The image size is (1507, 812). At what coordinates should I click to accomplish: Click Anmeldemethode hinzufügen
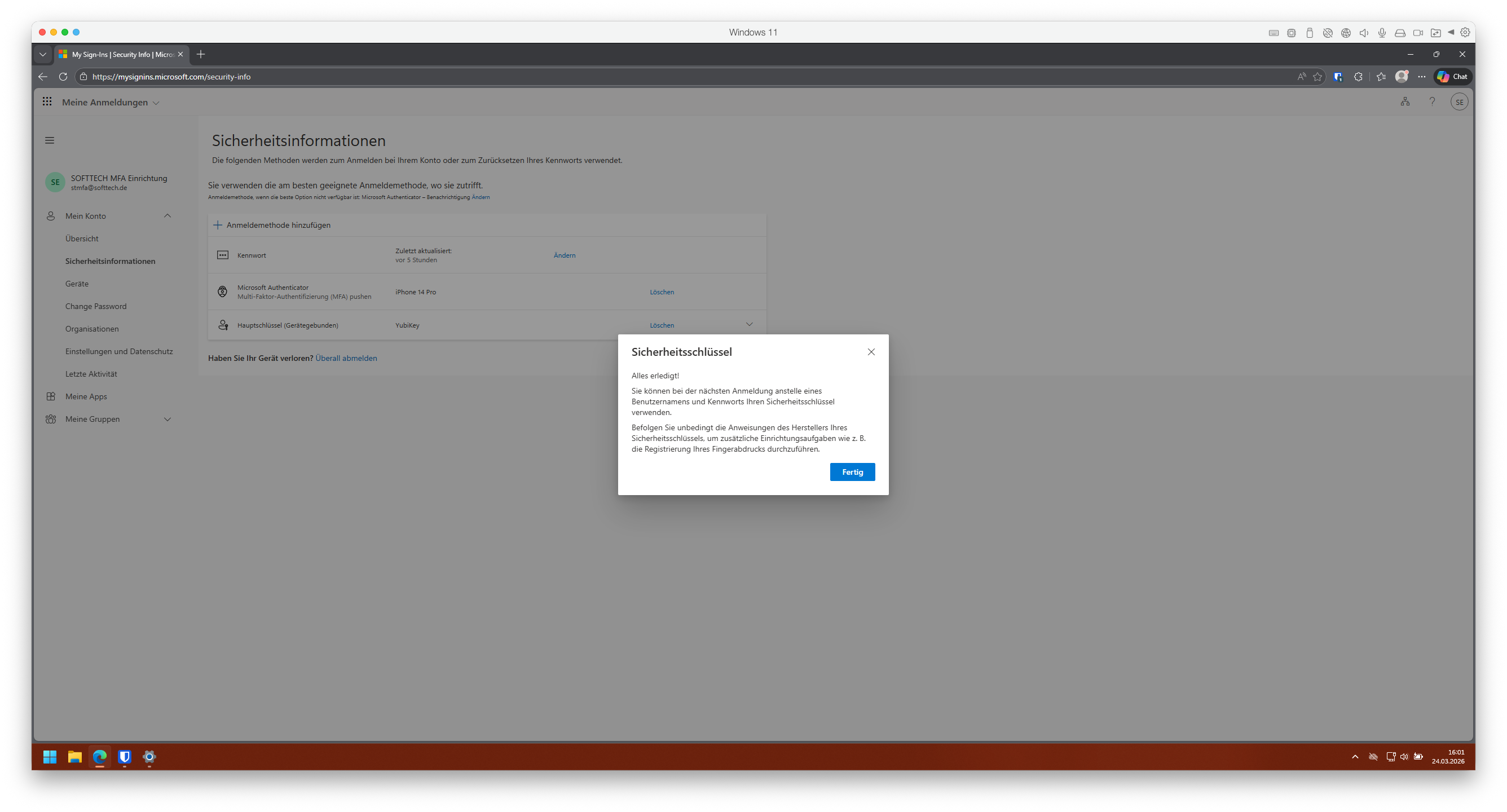click(x=272, y=225)
